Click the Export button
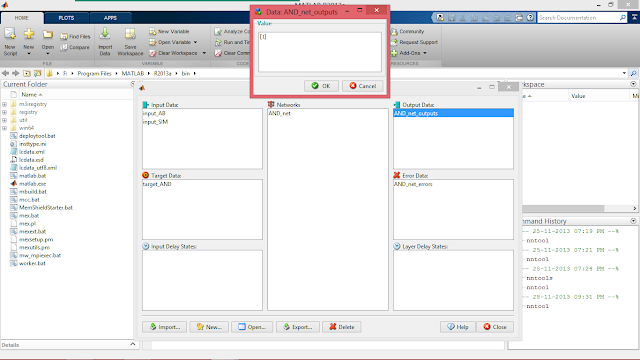640x360 pixels. (x=298, y=327)
